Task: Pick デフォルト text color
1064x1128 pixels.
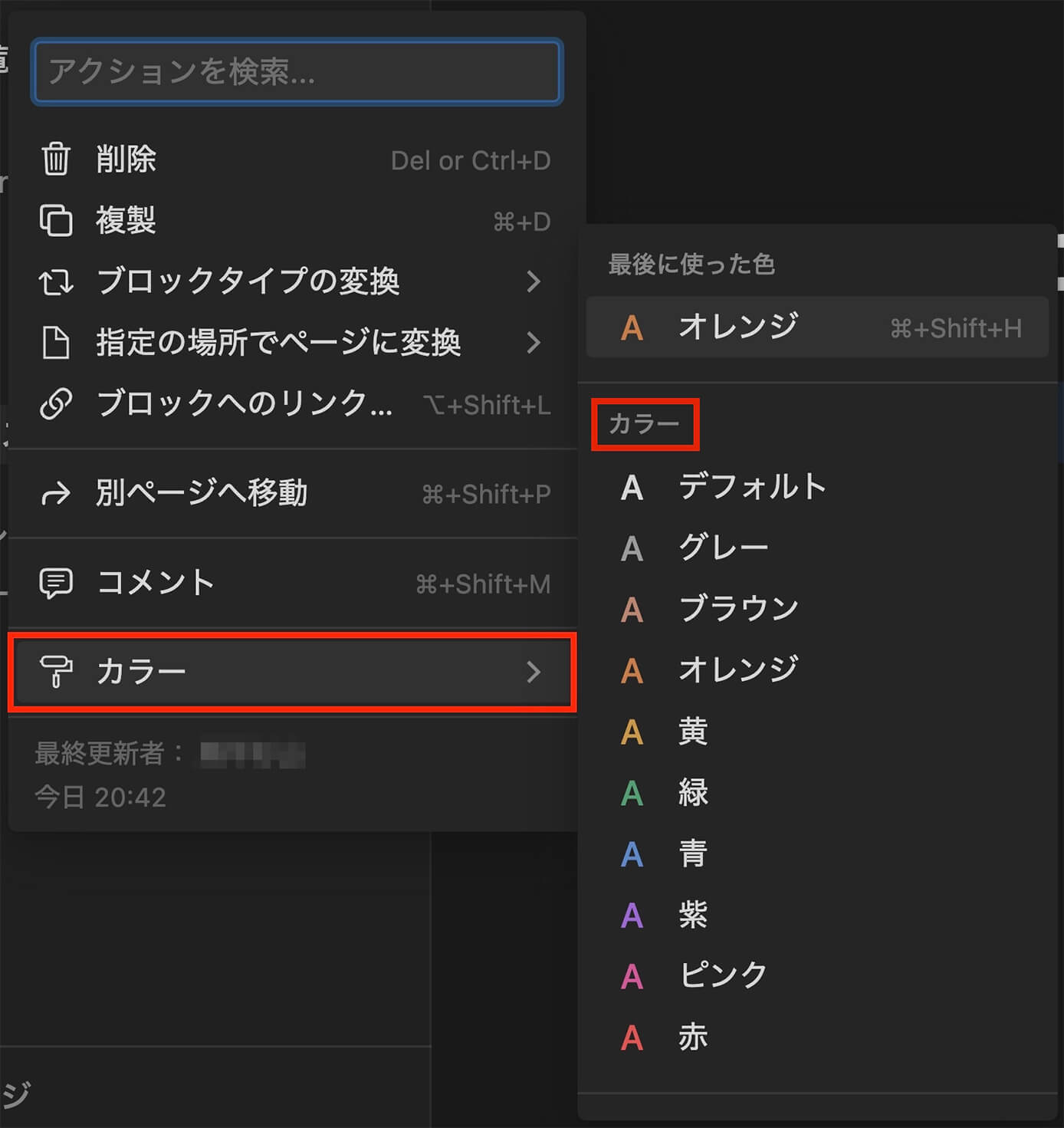Action: coord(817,487)
